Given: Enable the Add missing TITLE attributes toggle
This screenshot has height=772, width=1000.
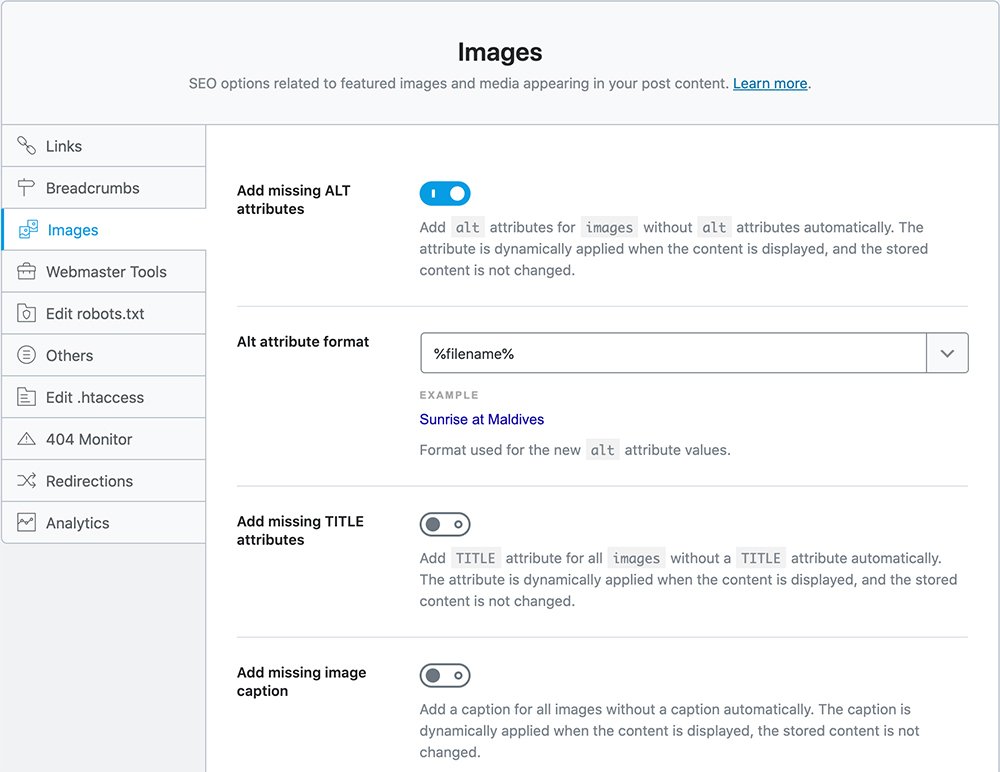Looking at the screenshot, I should [444, 524].
